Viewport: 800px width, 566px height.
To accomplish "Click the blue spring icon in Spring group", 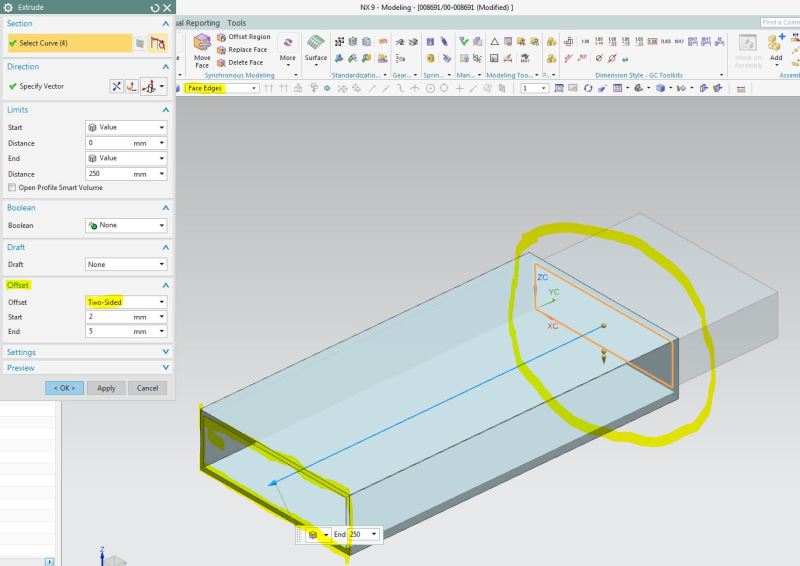I will coord(430,42).
